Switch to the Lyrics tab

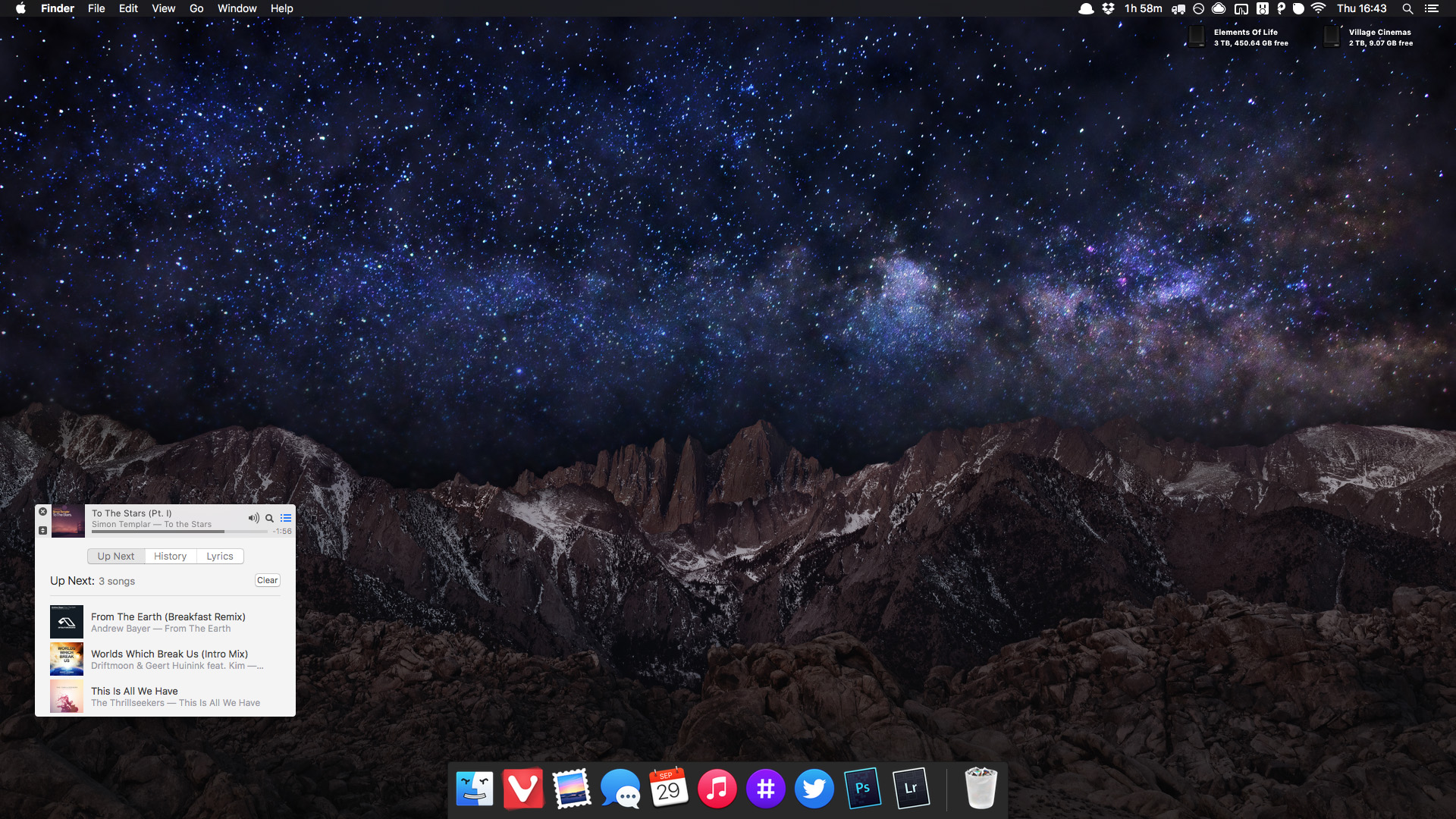point(220,556)
